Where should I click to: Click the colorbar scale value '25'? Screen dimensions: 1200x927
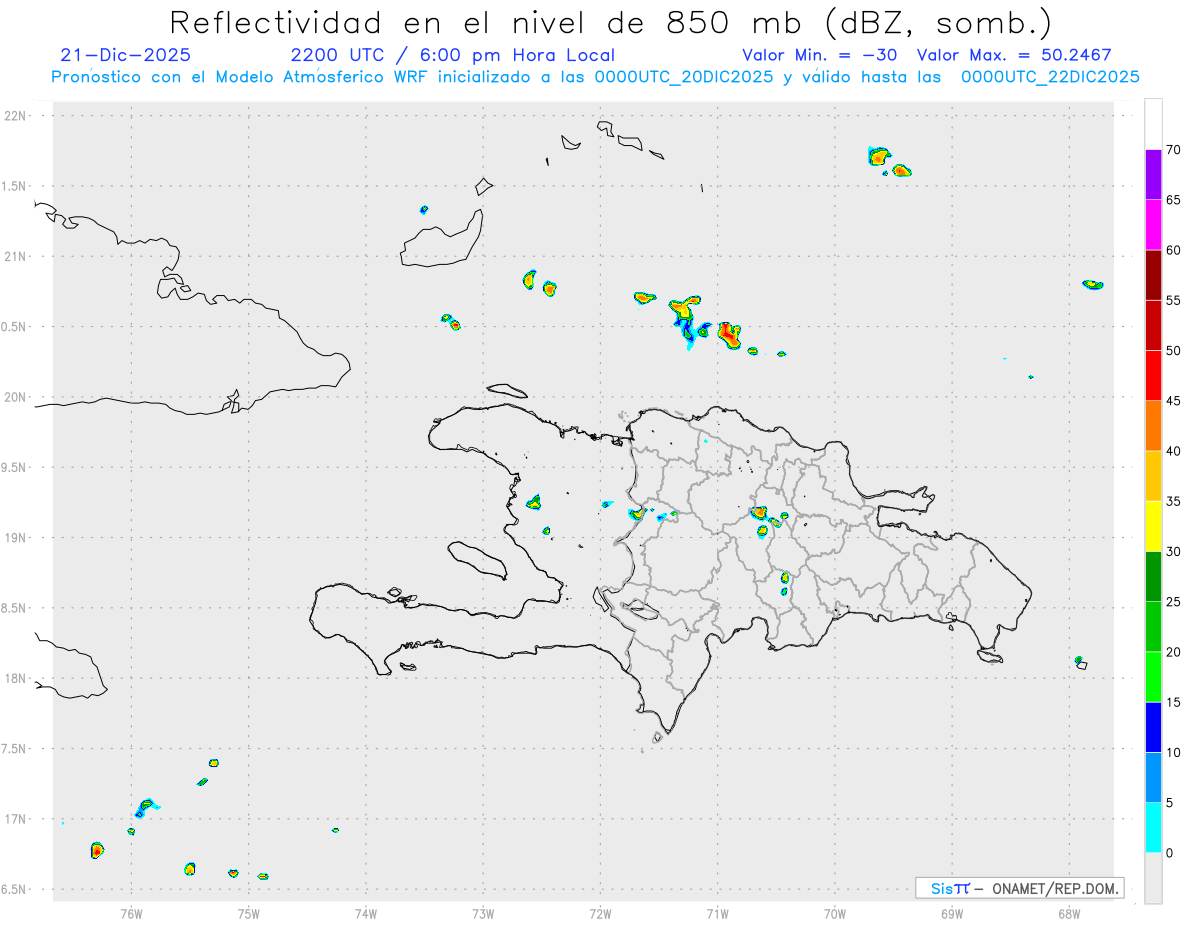1174,602
